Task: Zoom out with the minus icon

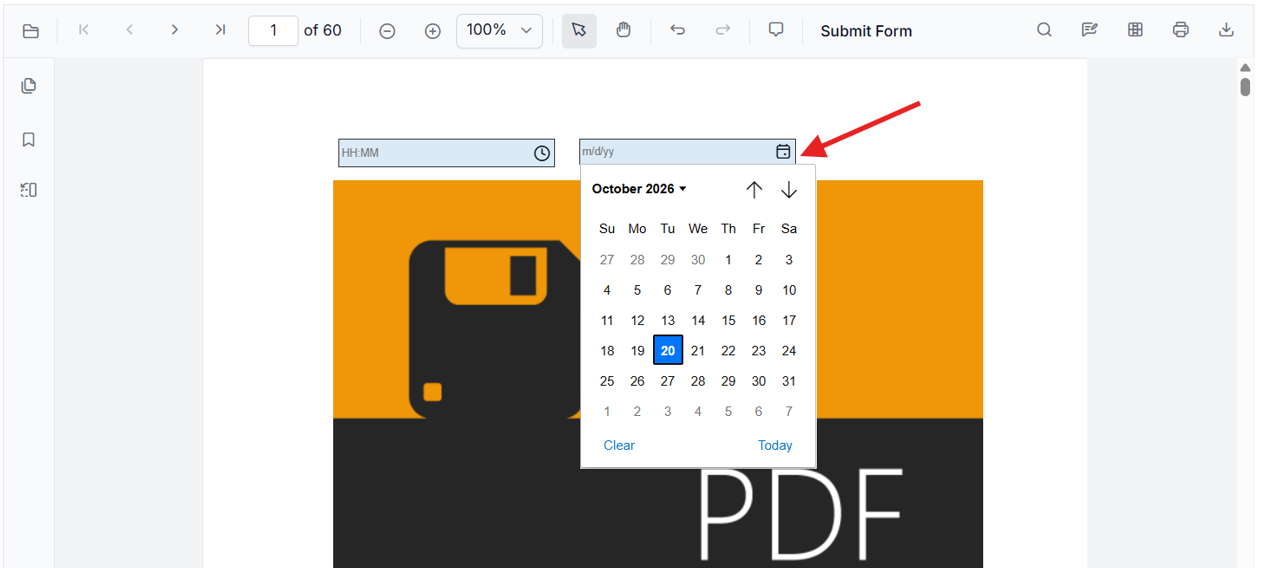Action: coord(387,31)
